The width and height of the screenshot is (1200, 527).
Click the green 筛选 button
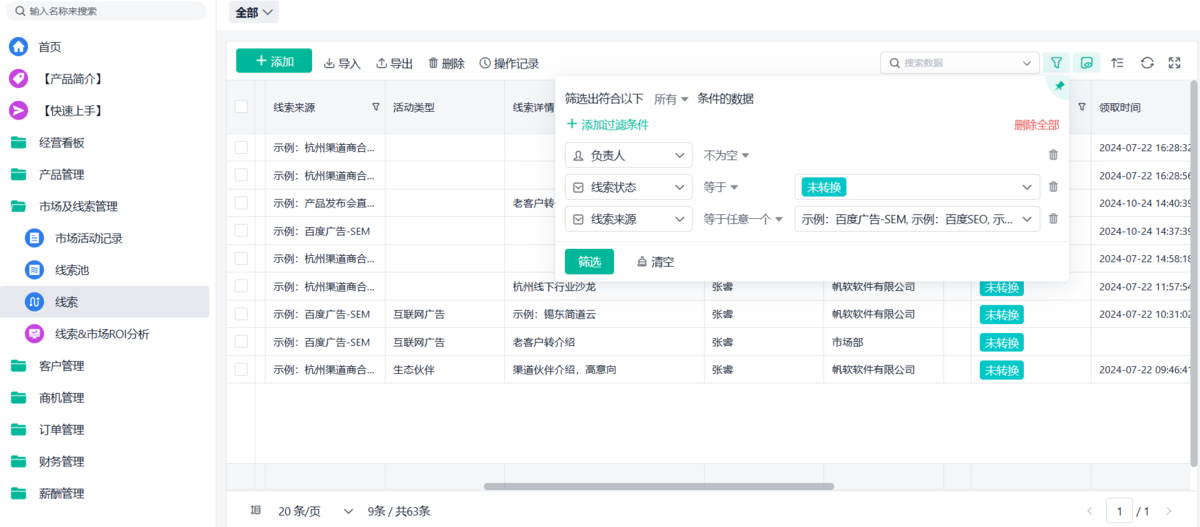589,262
